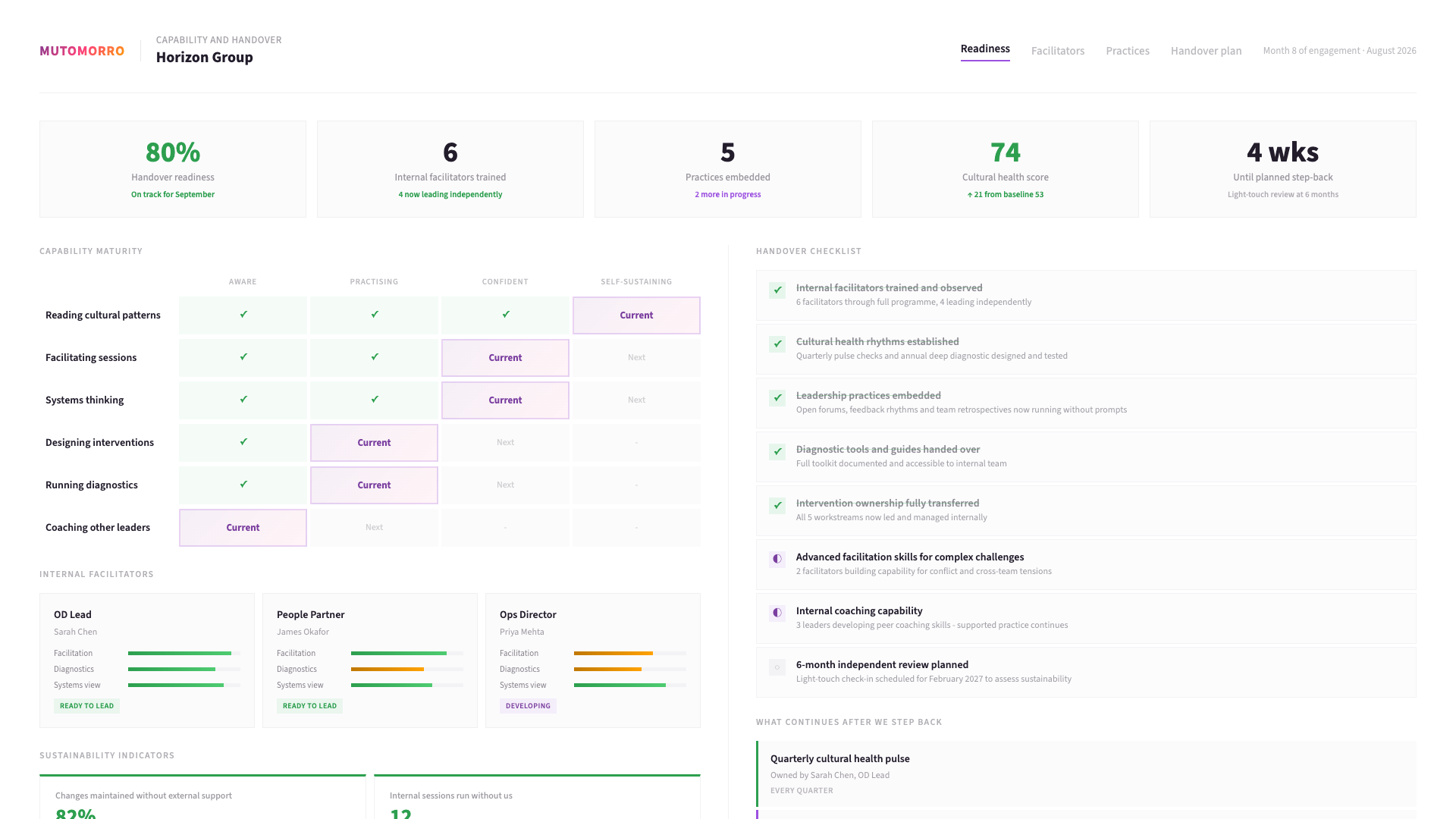This screenshot has height=819, width=1456.
Task: Click half-filled status icon for Advanced facilitation skills
Action: (x=777, y=559)
